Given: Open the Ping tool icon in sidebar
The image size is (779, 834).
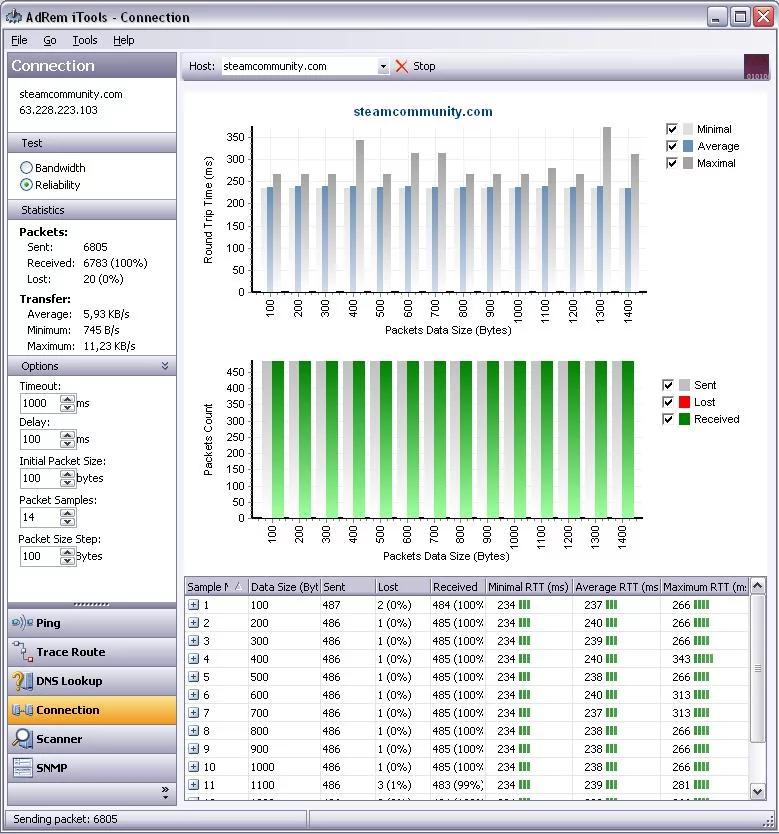Looking at the screenshot, I should (x=21, y=623).
